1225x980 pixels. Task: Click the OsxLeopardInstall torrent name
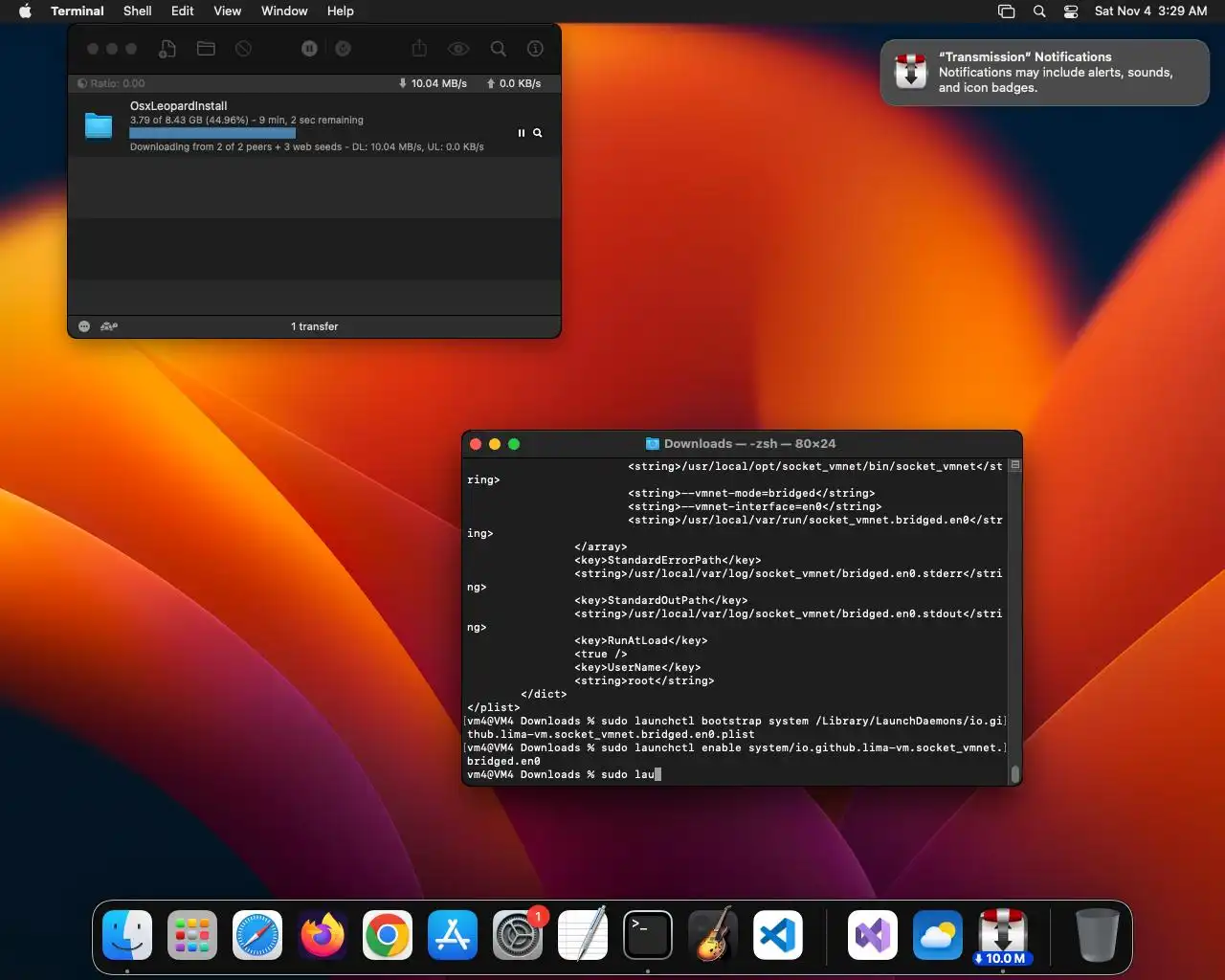coord(179,106)
